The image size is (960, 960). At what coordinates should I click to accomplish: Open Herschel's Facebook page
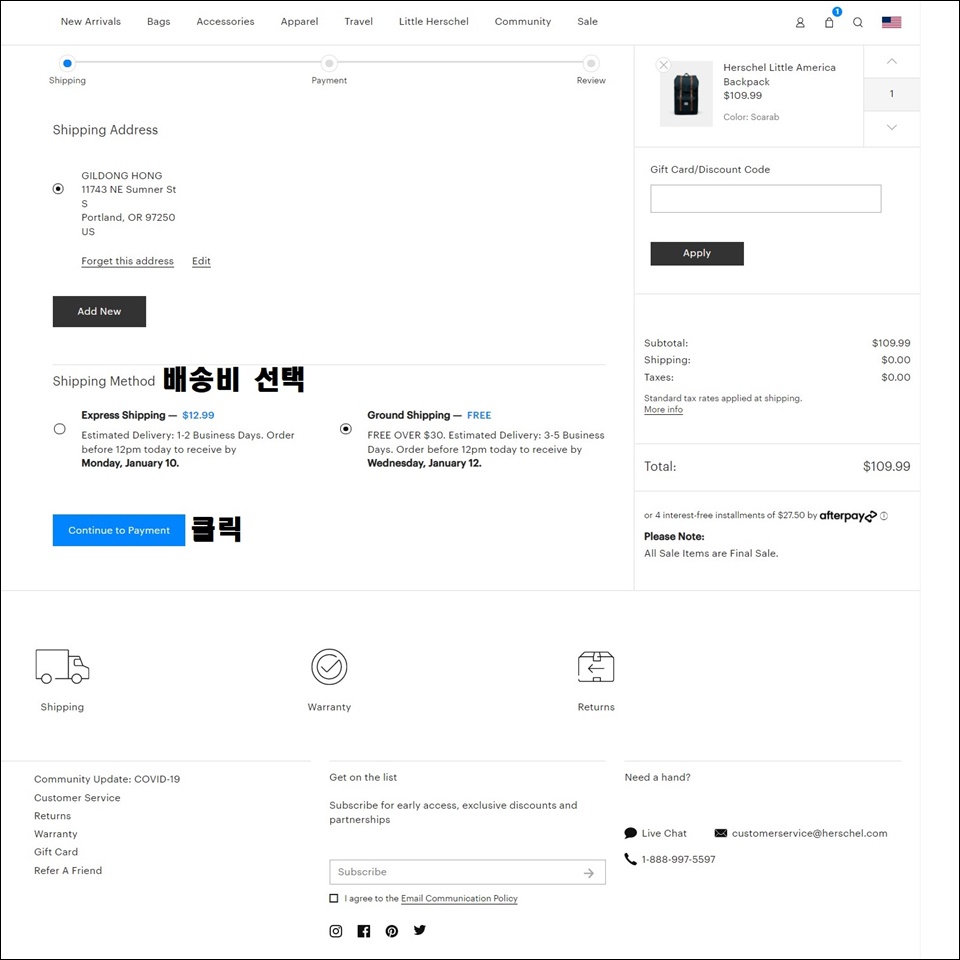coord(364,931)
